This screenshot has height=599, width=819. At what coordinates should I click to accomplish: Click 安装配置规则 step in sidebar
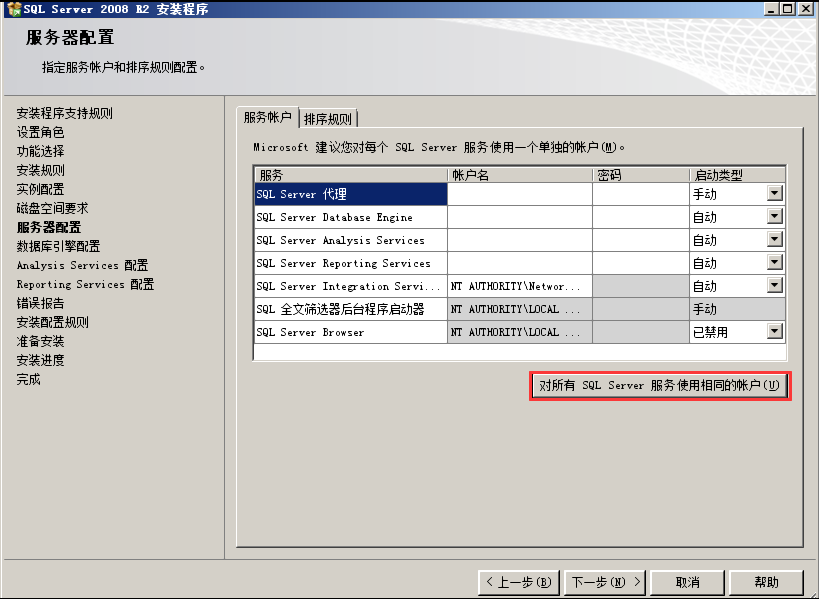[x=52, y=322]
